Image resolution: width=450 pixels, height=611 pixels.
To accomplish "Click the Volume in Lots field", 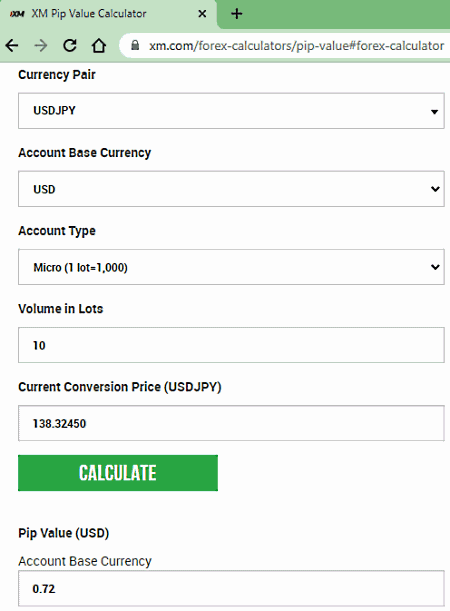I will [231, 345].
